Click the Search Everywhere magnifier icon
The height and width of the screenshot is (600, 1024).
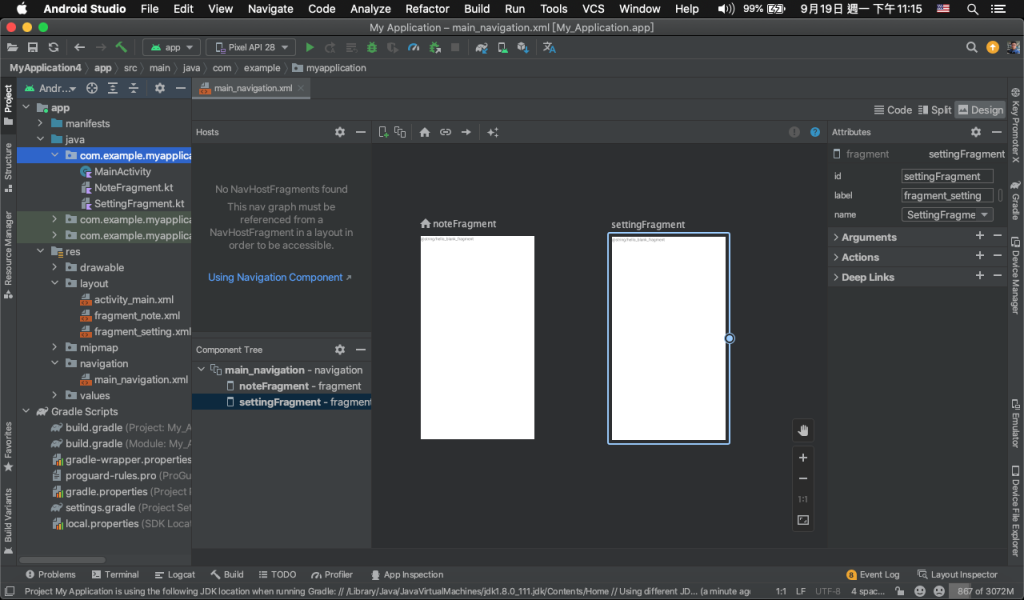tap(972, 47)
